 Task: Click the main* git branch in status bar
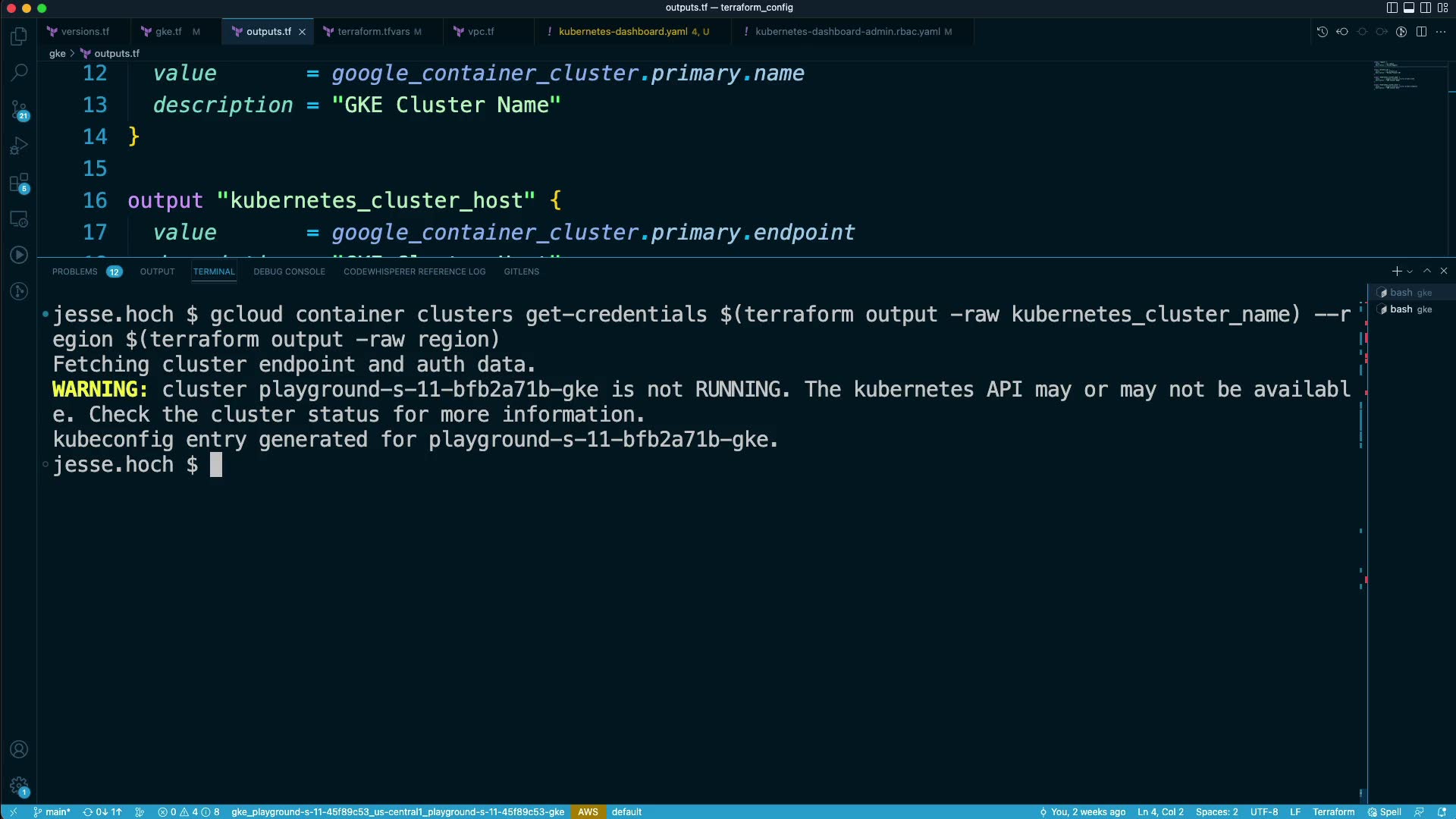(x=52, y=811)
